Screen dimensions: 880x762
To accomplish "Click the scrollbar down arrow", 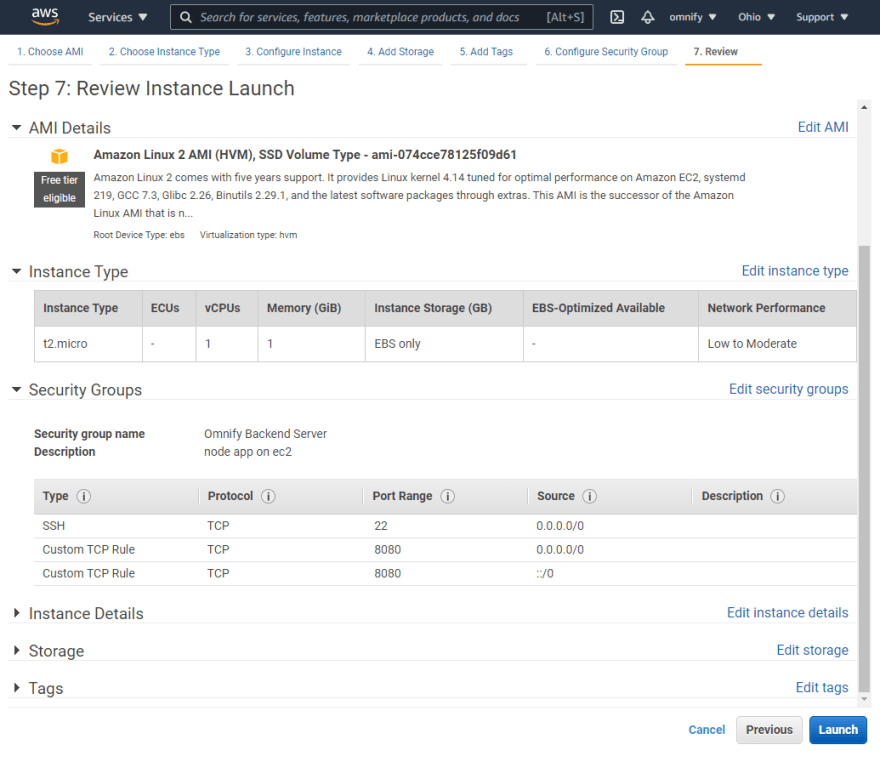I will pyautogui.click(x=864, y=699).
